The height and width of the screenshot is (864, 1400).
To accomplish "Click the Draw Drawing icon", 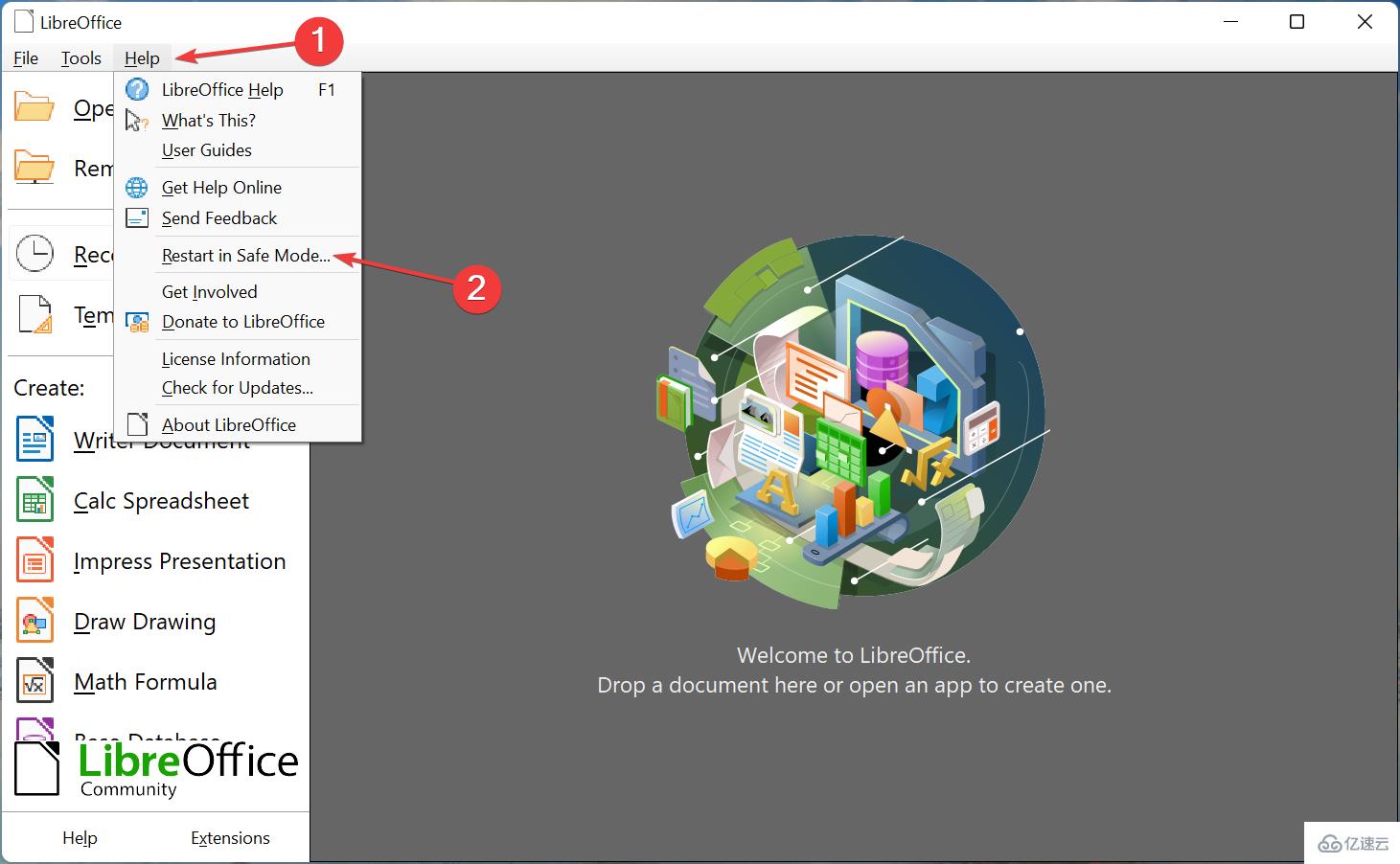I will pyautogui.click(x=35, y=621).
